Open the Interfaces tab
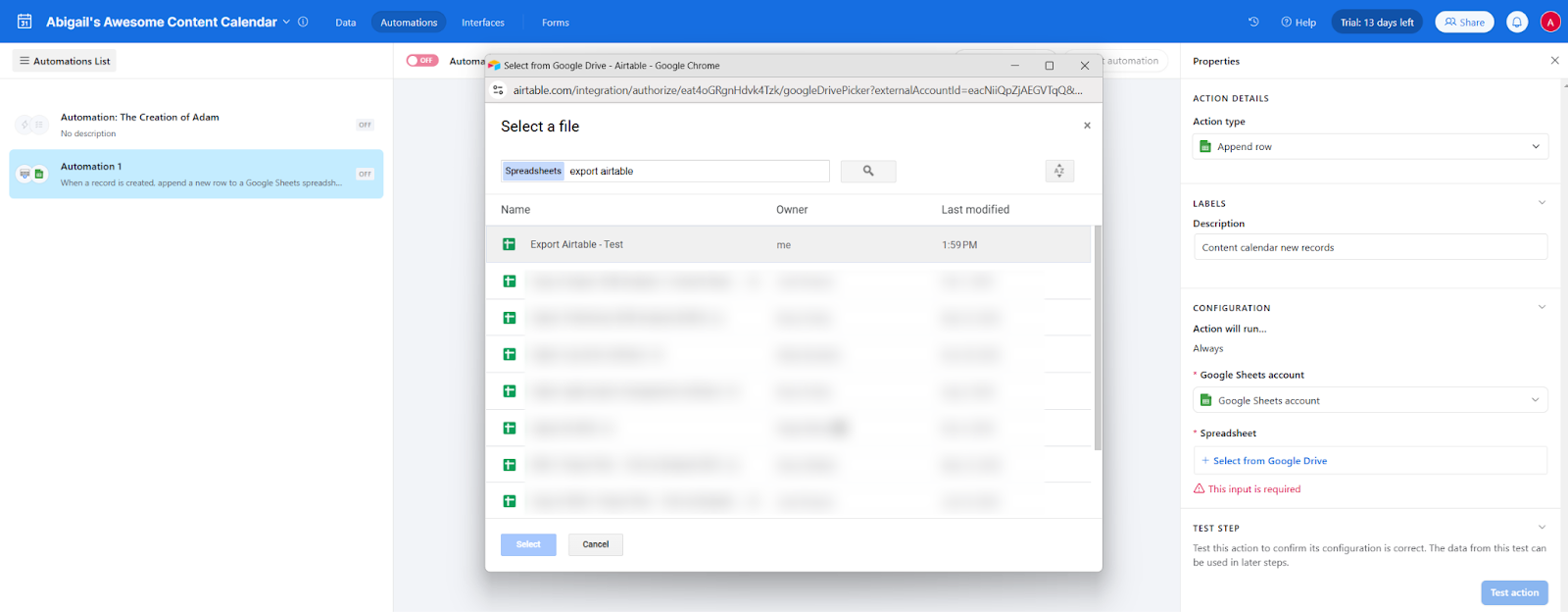Screen dimensions: 1568x612 point(483,23)
